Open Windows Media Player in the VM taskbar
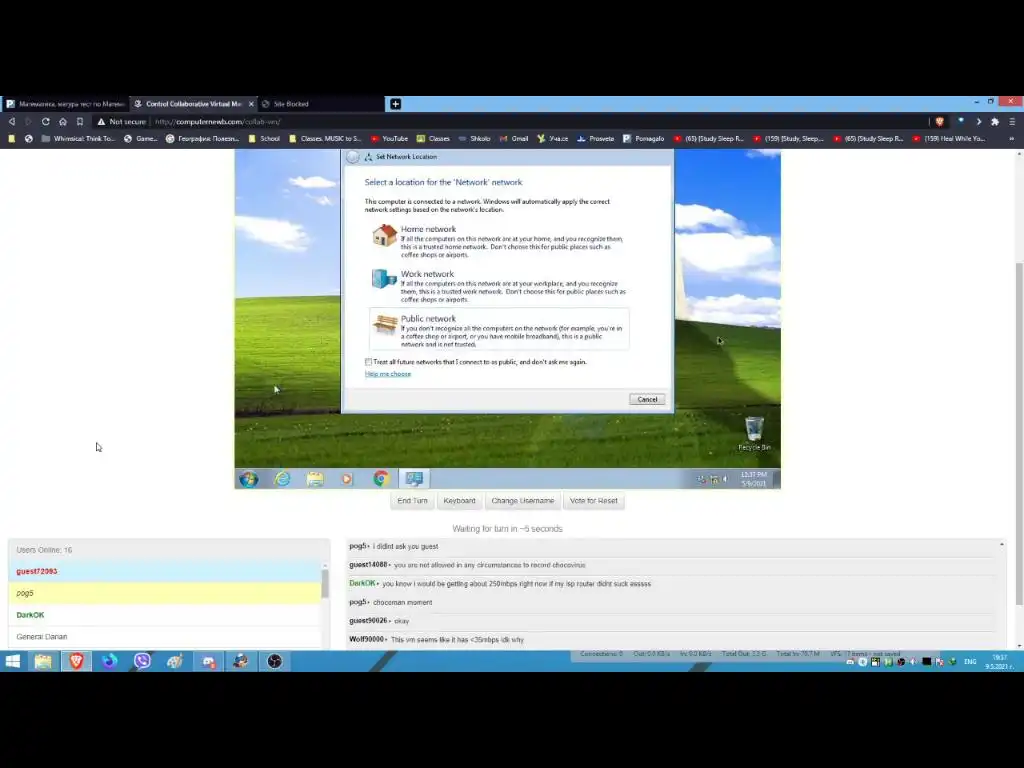This screenshot has width=1024, height=768. coord(347,479)
